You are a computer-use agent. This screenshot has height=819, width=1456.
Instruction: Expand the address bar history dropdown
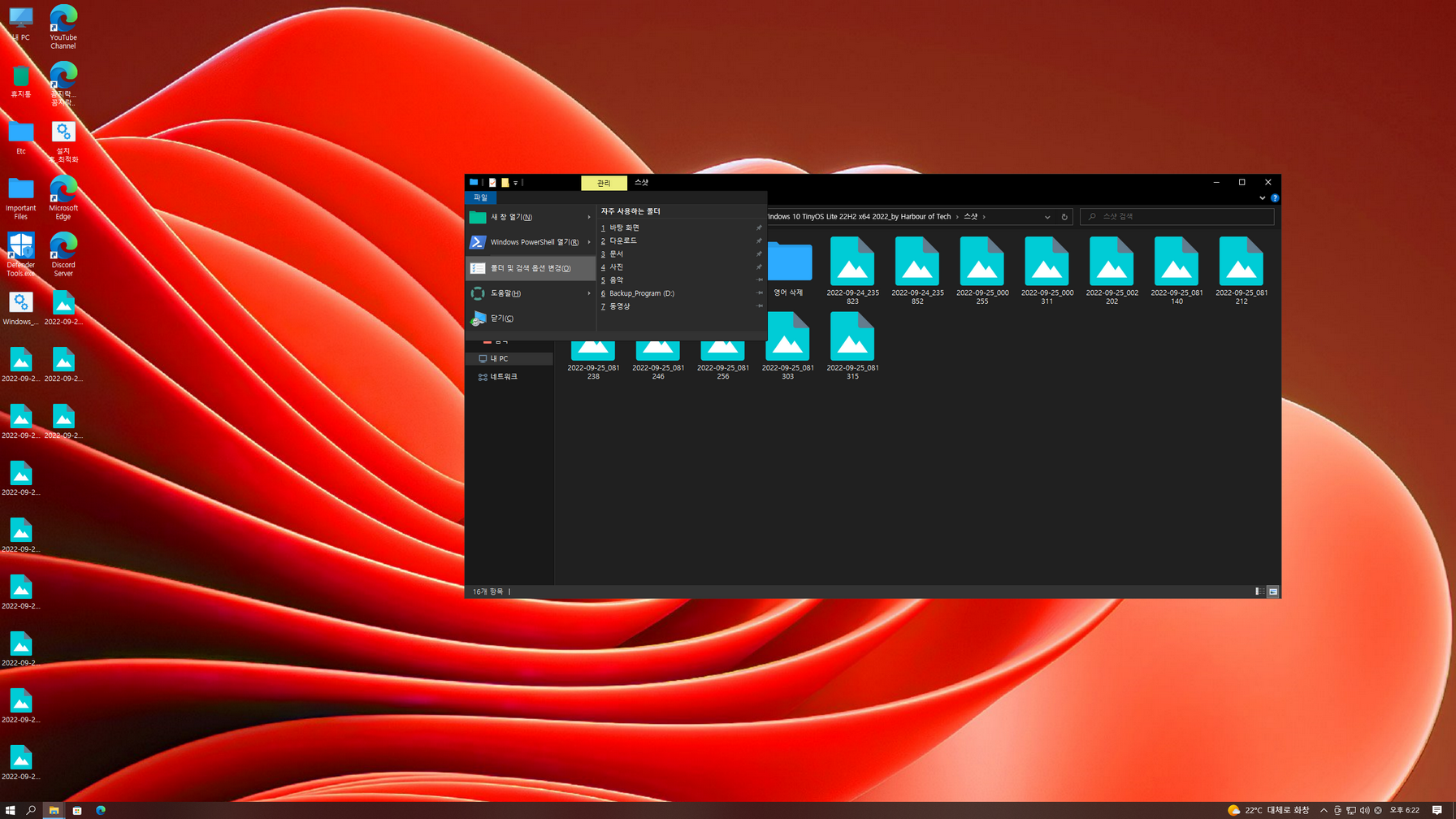(x=1047, y=217)
